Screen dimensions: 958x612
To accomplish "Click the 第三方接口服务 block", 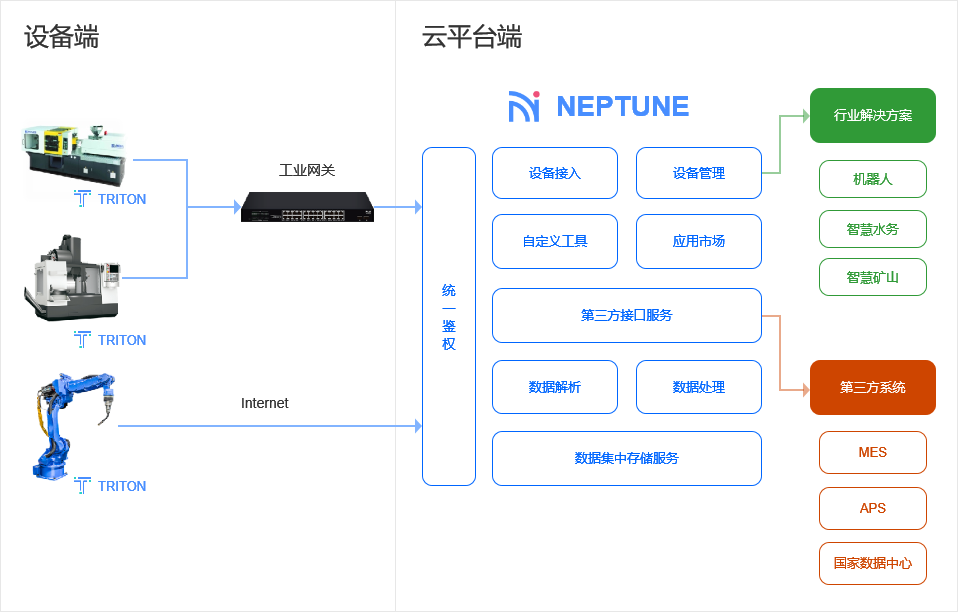I will coord(627,315).
